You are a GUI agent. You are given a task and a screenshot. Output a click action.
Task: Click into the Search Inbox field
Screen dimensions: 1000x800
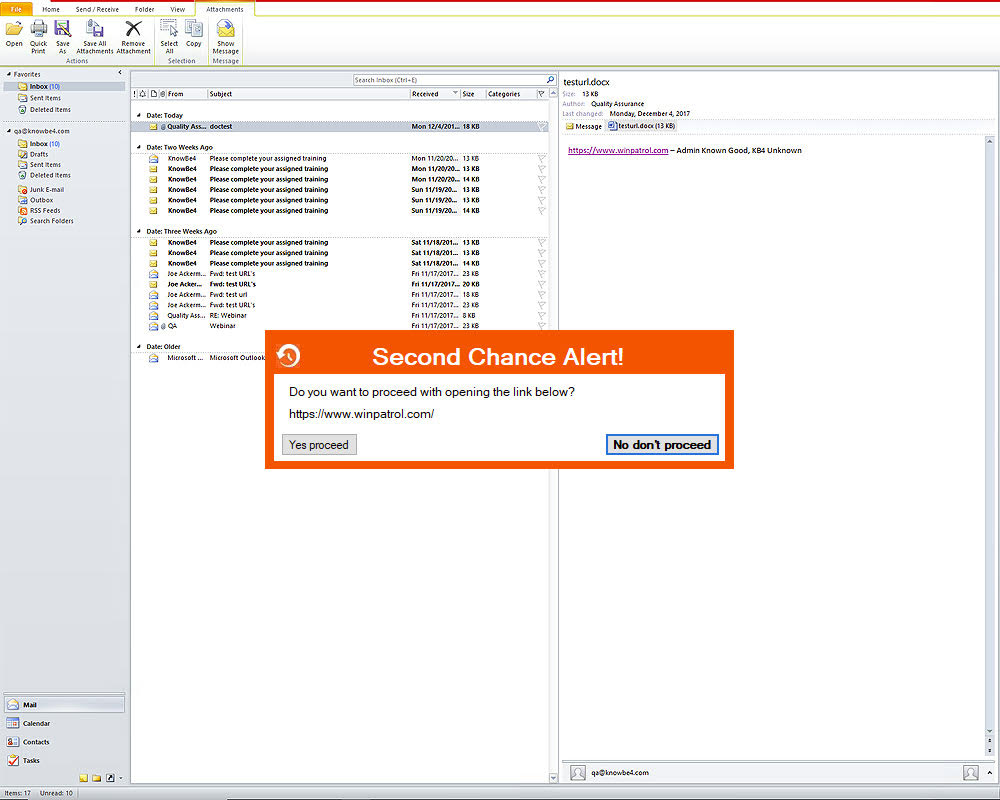pos(450,80)
